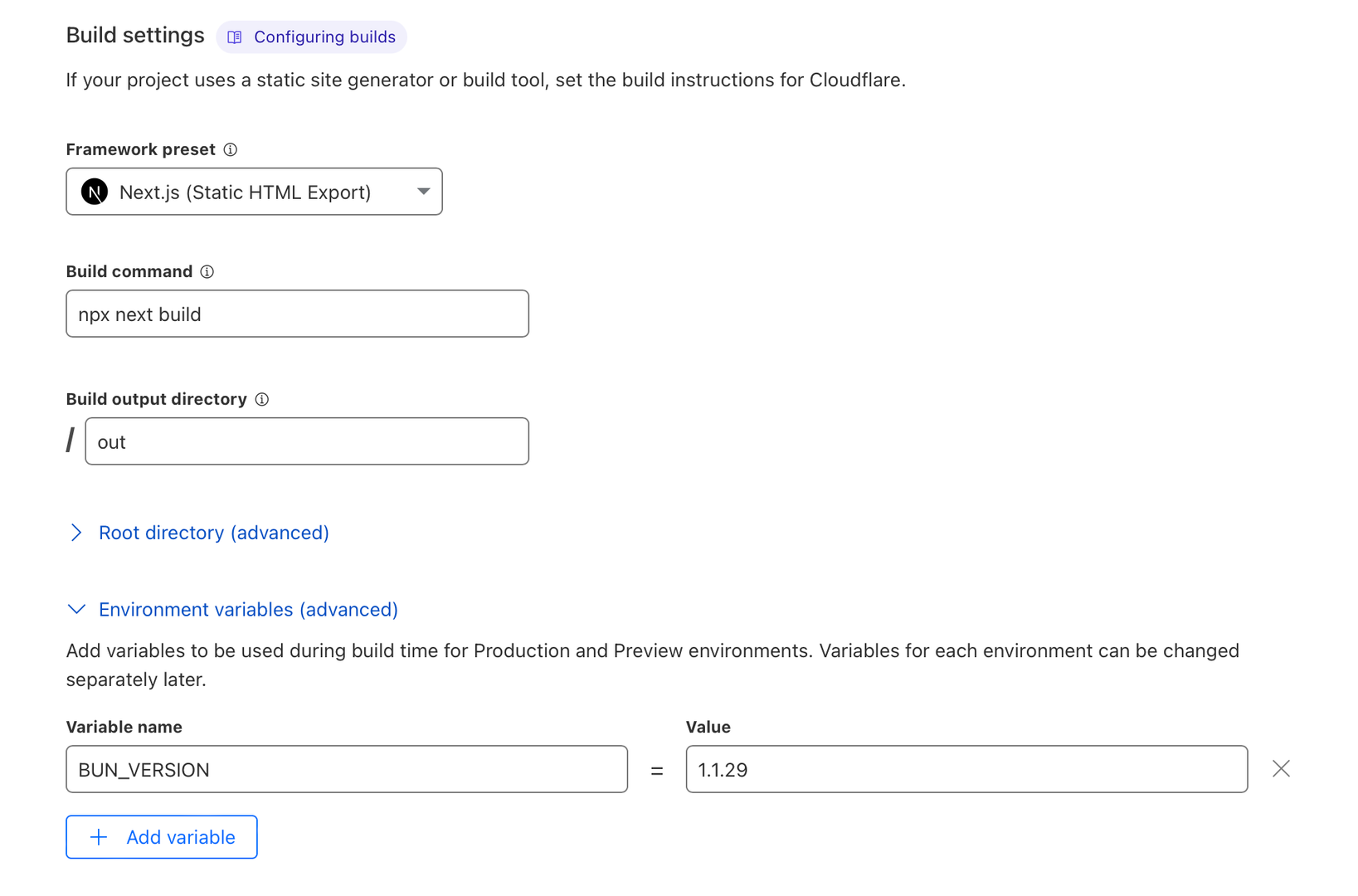Screen dimensions: 1358x896
Task: Collapse the Environment variables chevron arrow
Action: (x=76, y=610)
